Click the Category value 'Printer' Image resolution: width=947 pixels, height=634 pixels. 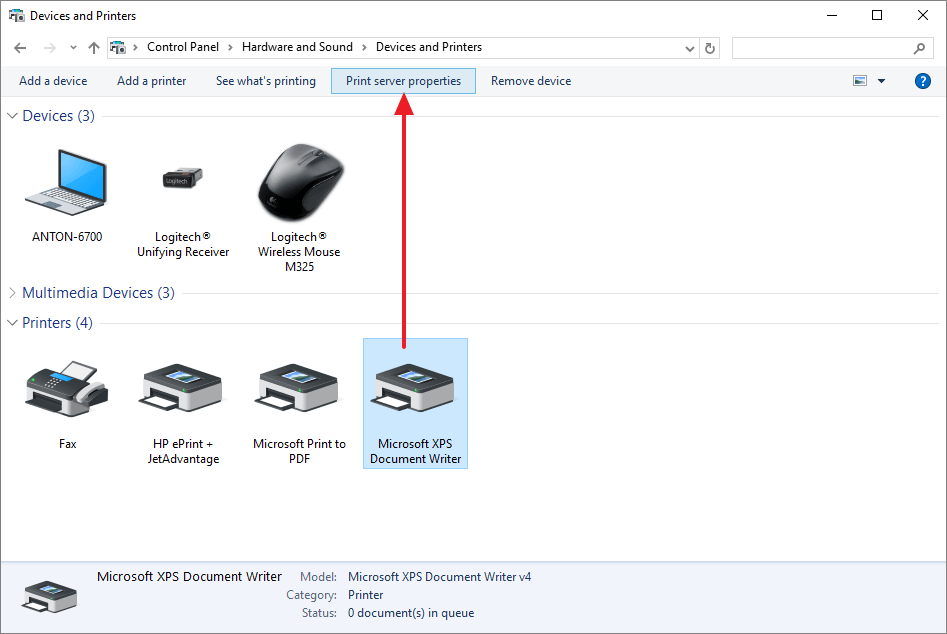(x=365, y=595)
